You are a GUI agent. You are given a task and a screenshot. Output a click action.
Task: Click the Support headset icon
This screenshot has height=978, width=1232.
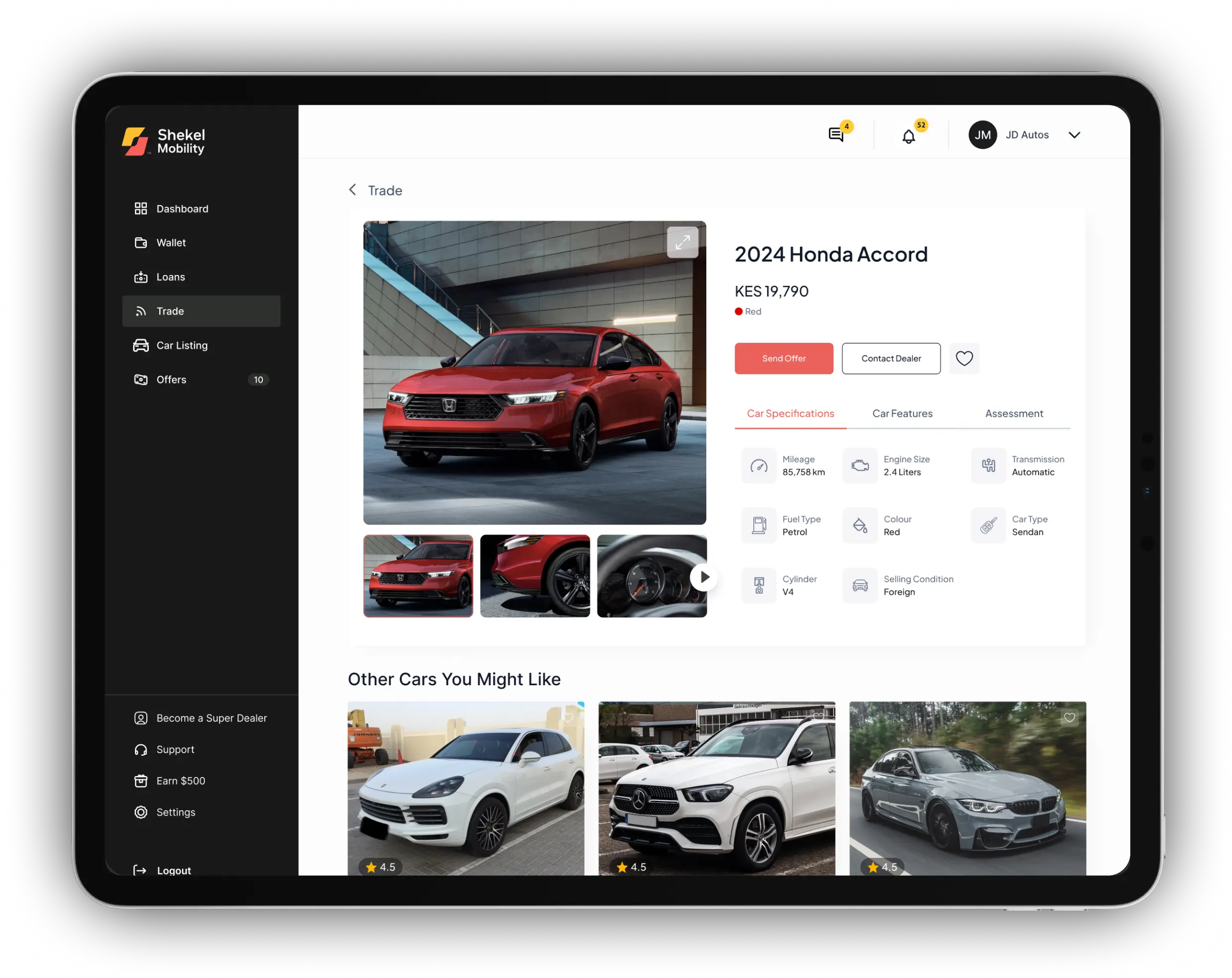[x=140, y=749]
